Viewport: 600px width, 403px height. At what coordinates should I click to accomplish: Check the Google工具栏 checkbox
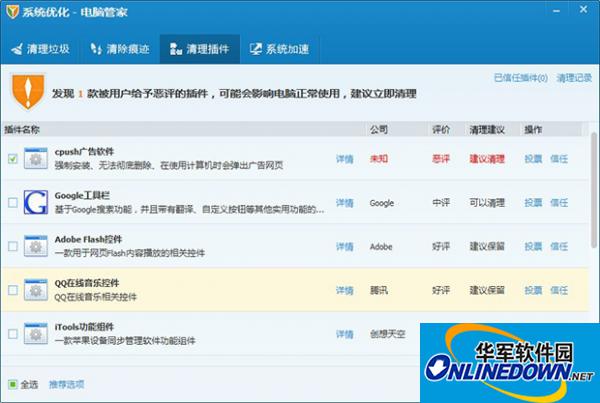pyautogui.click(x=13, y=202)
